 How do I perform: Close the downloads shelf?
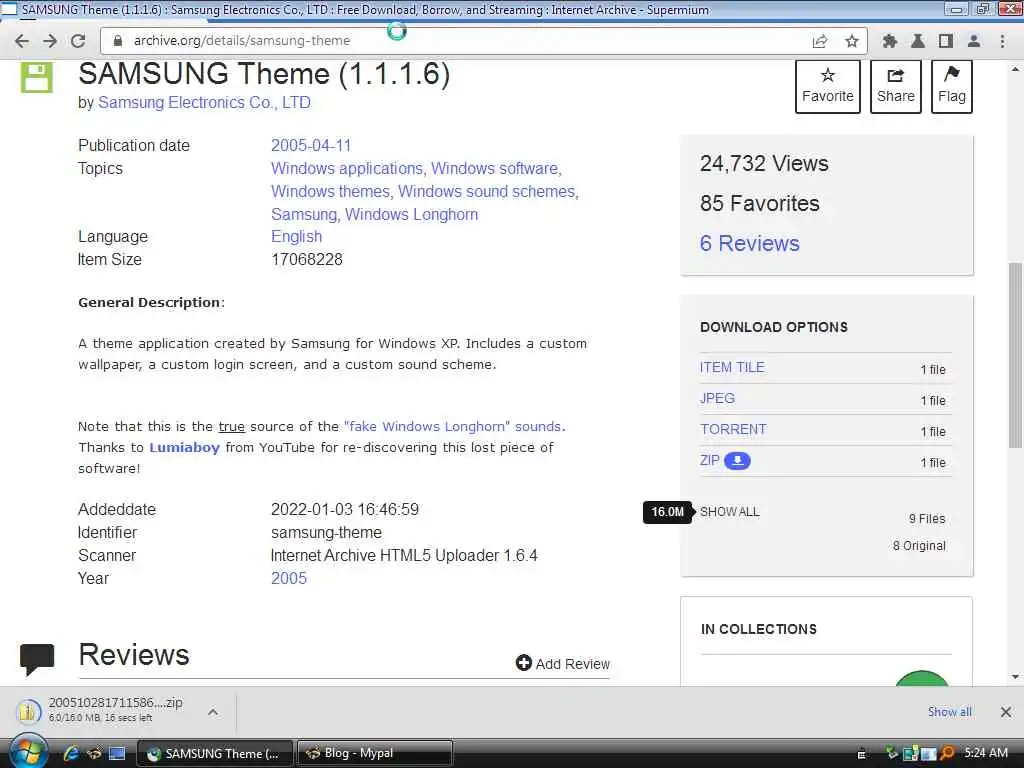1006,712
